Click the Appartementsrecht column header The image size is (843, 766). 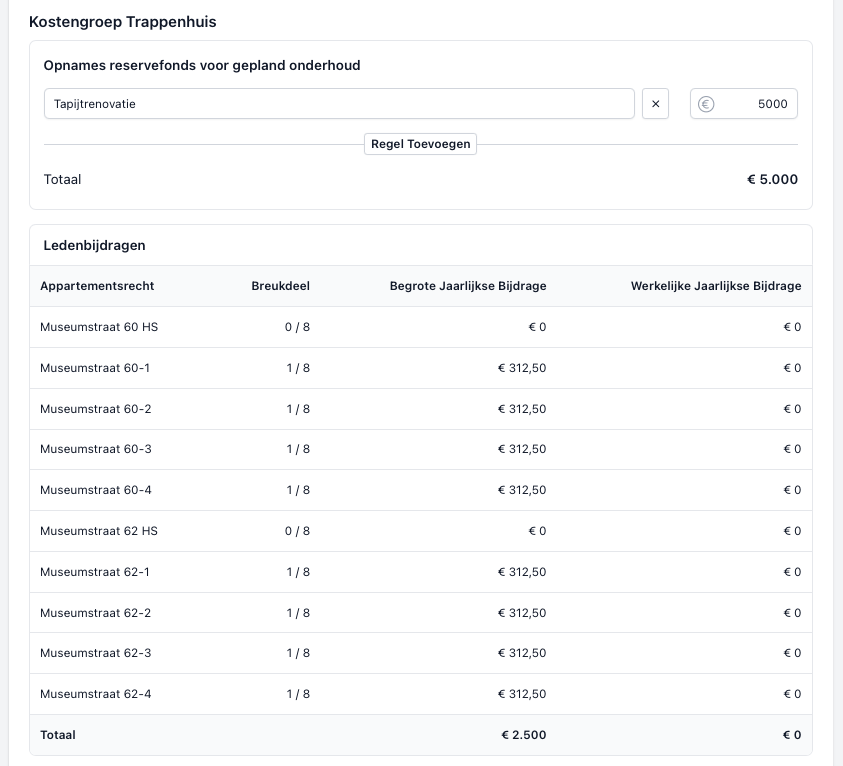(x=97, y=286)
